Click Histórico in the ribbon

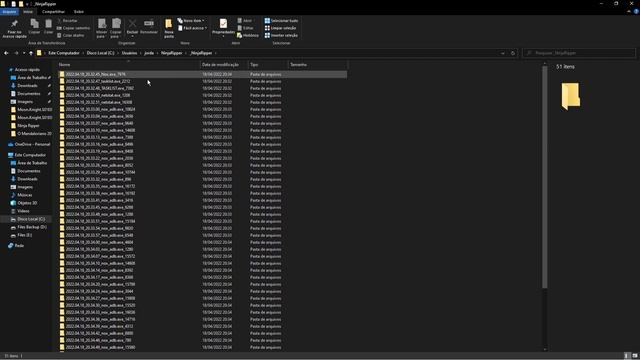pyautogui.click(x=248, y=35)
